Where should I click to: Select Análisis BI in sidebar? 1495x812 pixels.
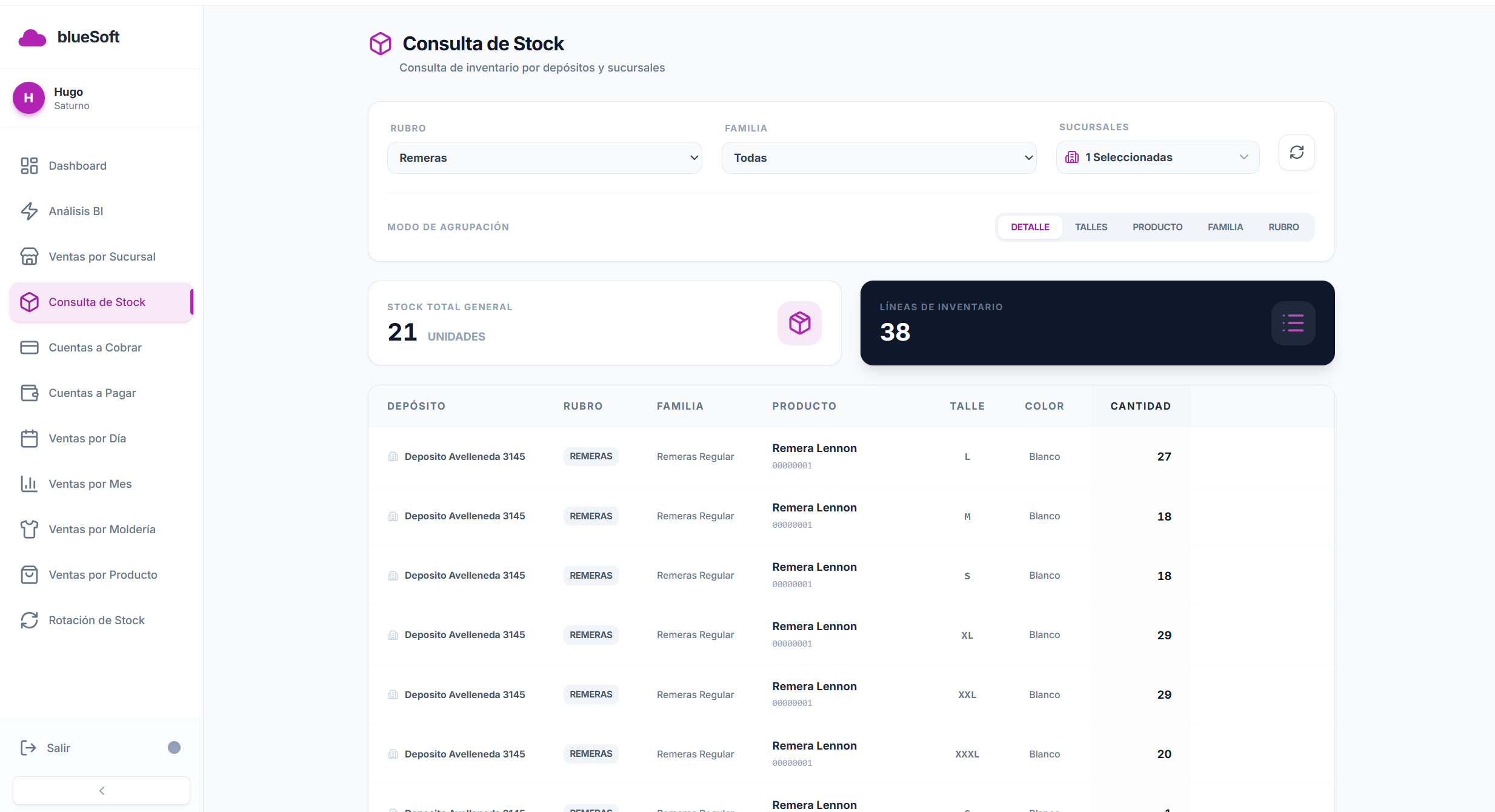point(75,211)
